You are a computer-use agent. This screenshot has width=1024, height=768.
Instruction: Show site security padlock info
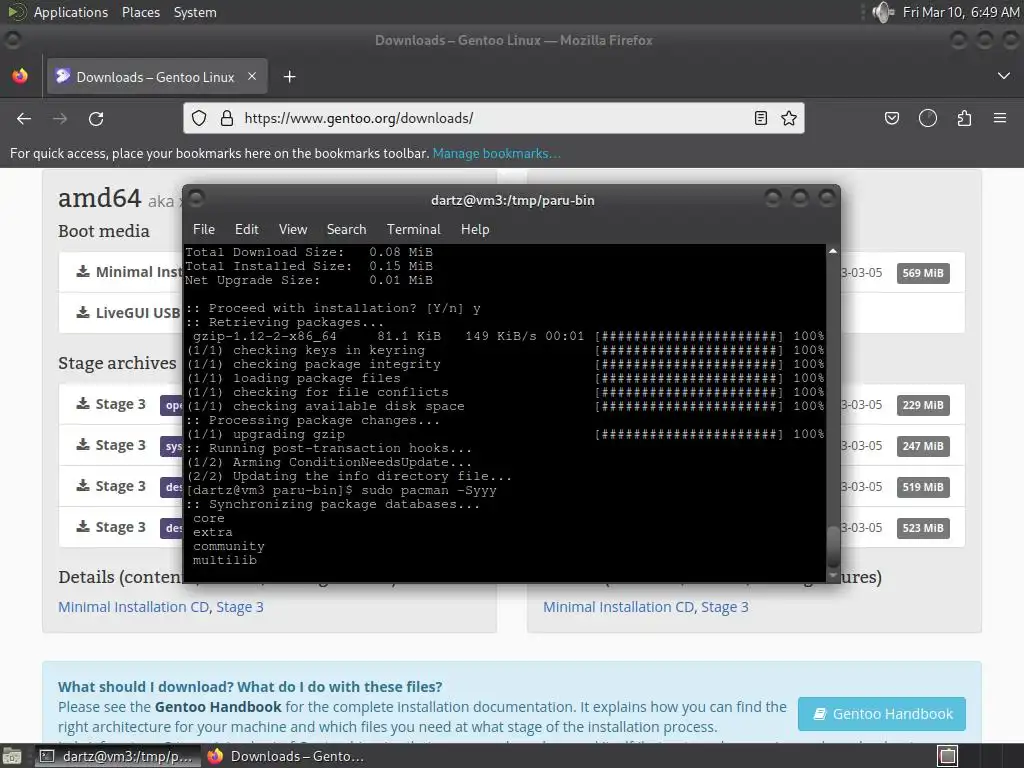tap(227, 118)
